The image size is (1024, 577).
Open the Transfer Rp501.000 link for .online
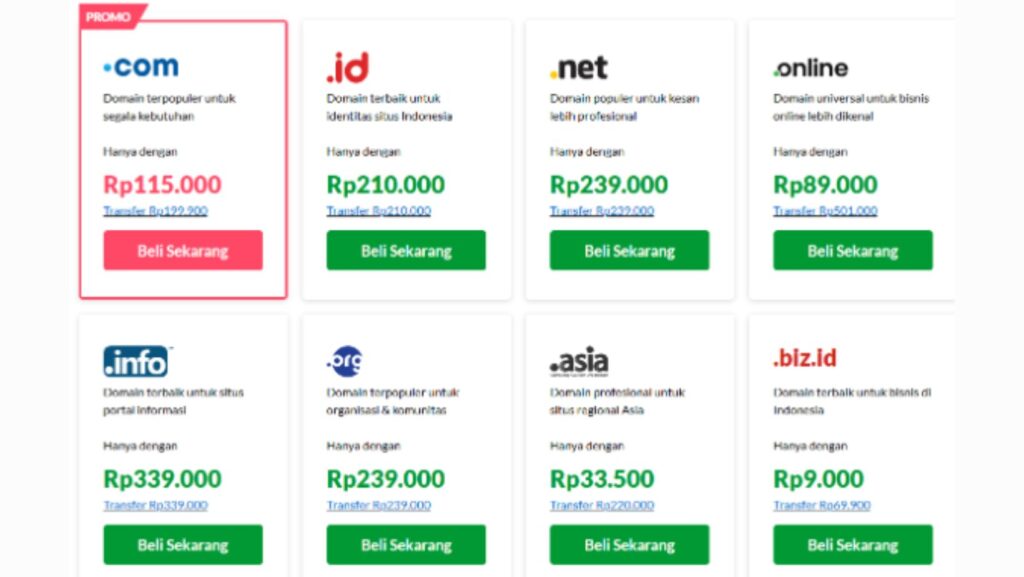click(x=825, y=211)
